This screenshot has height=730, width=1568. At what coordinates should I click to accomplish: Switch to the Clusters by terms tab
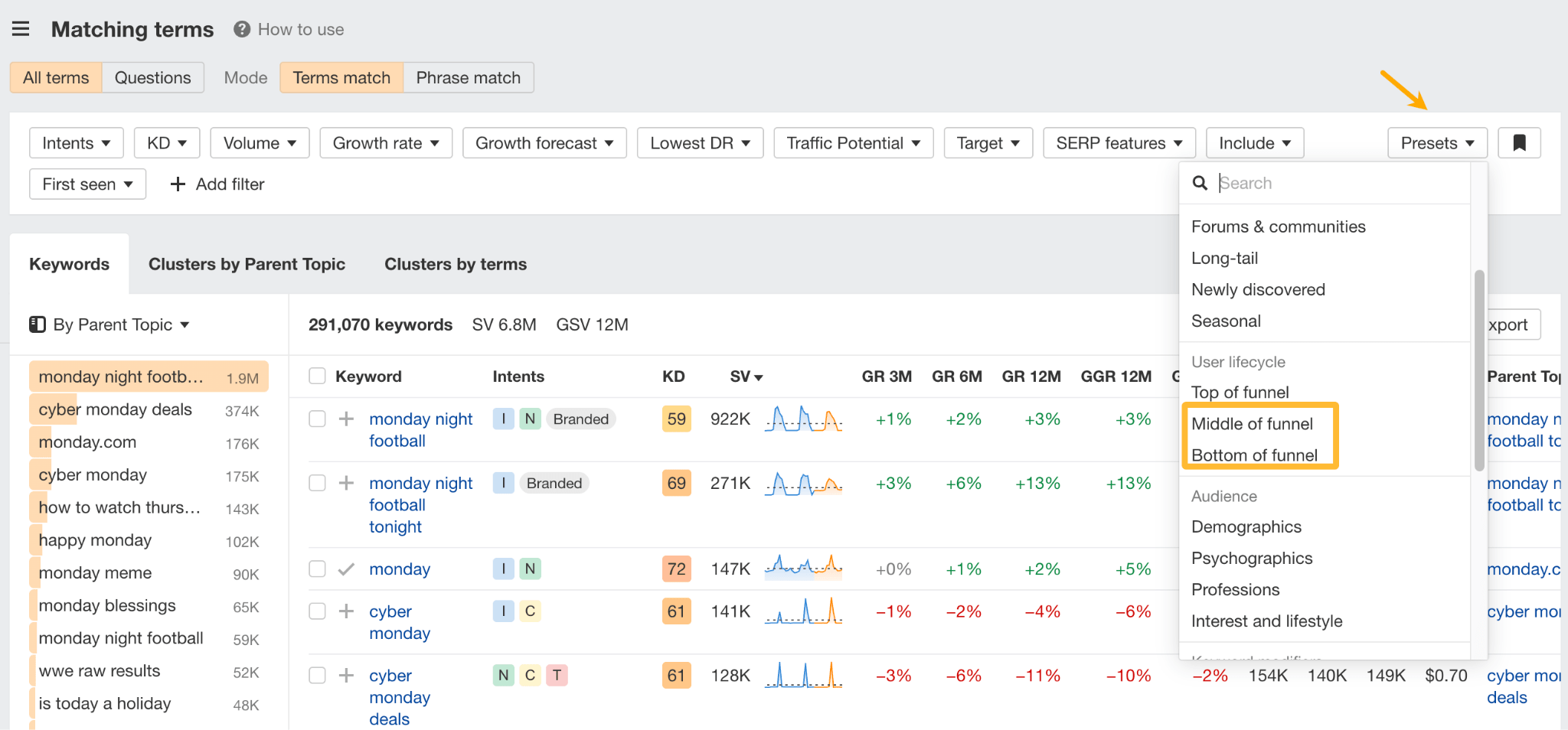click(x=455, y=263)
